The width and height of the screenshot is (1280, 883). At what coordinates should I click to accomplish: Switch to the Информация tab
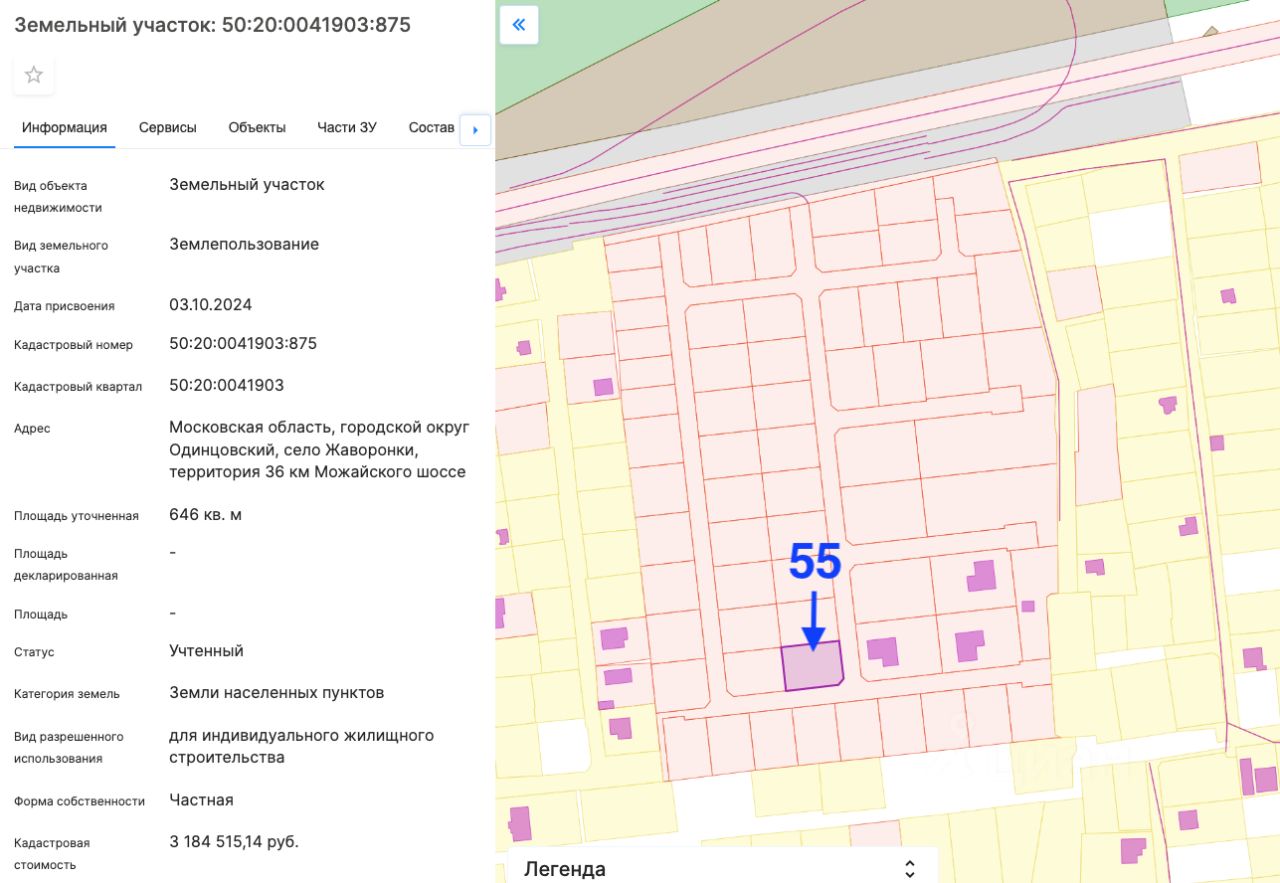65,127
